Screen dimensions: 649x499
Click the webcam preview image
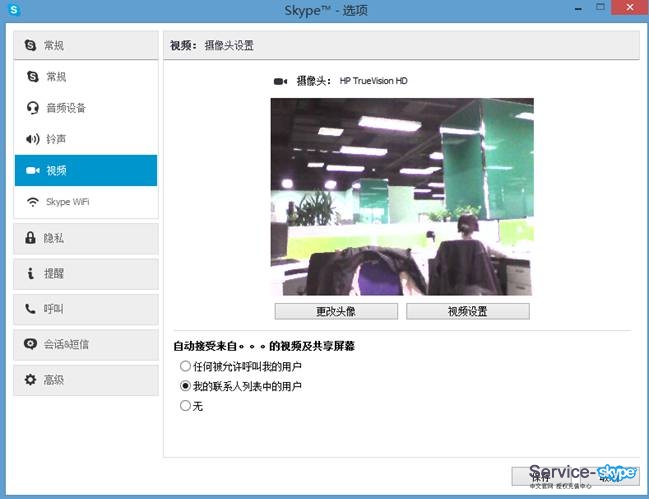pos(402,197)
